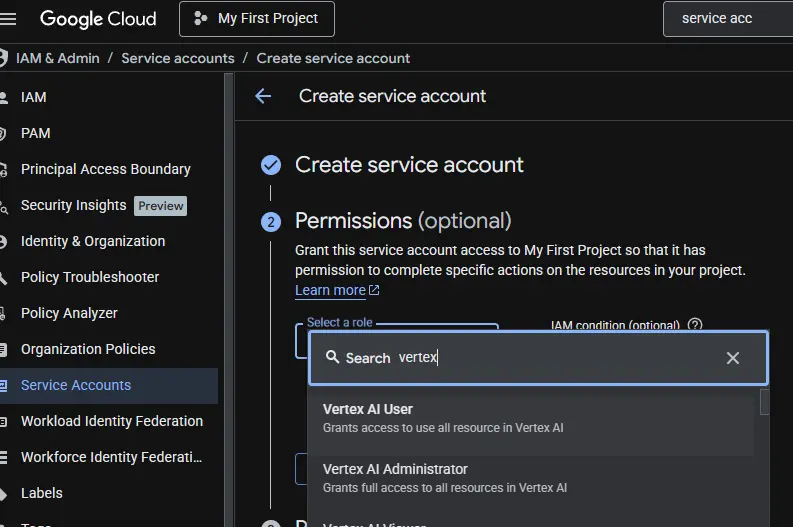Click the role list scrollbar thumb
Viewport: 793px width, 527px height.
(x=765, y=402)
